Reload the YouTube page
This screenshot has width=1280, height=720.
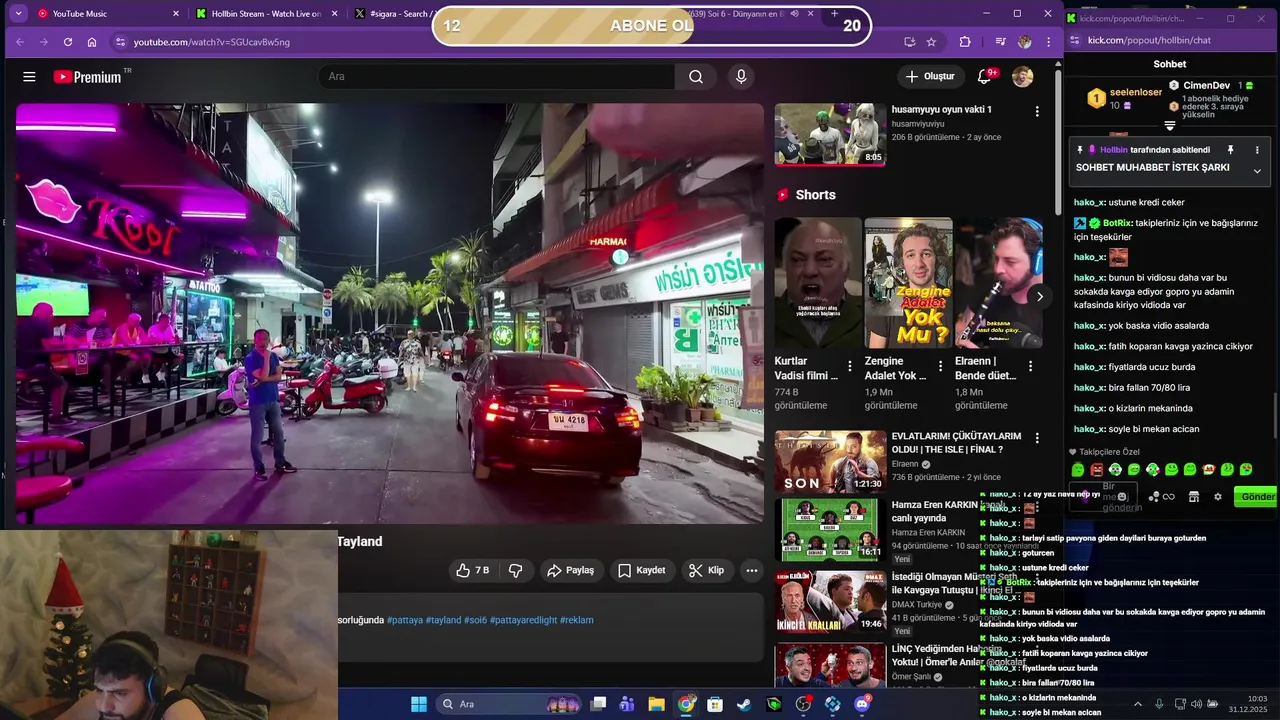(67, 42)
